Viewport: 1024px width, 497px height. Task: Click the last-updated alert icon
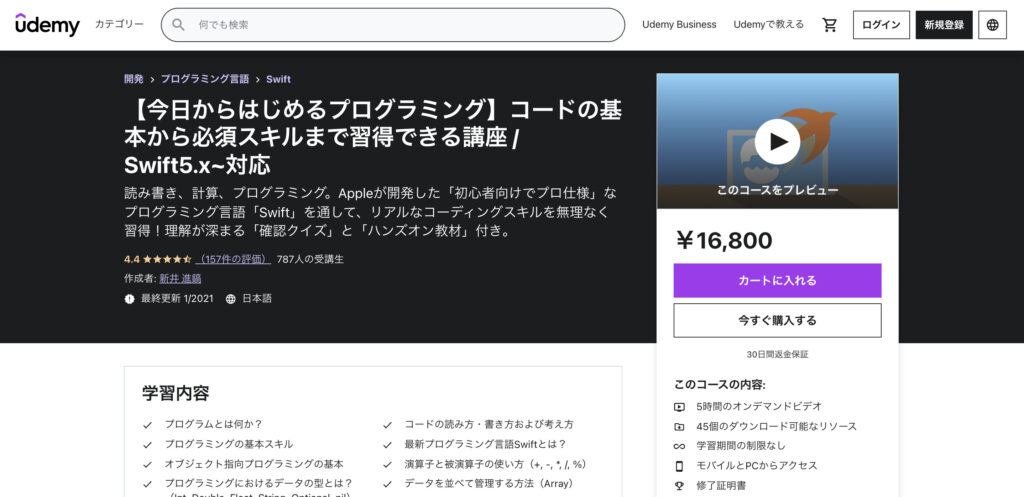[129, 299]
